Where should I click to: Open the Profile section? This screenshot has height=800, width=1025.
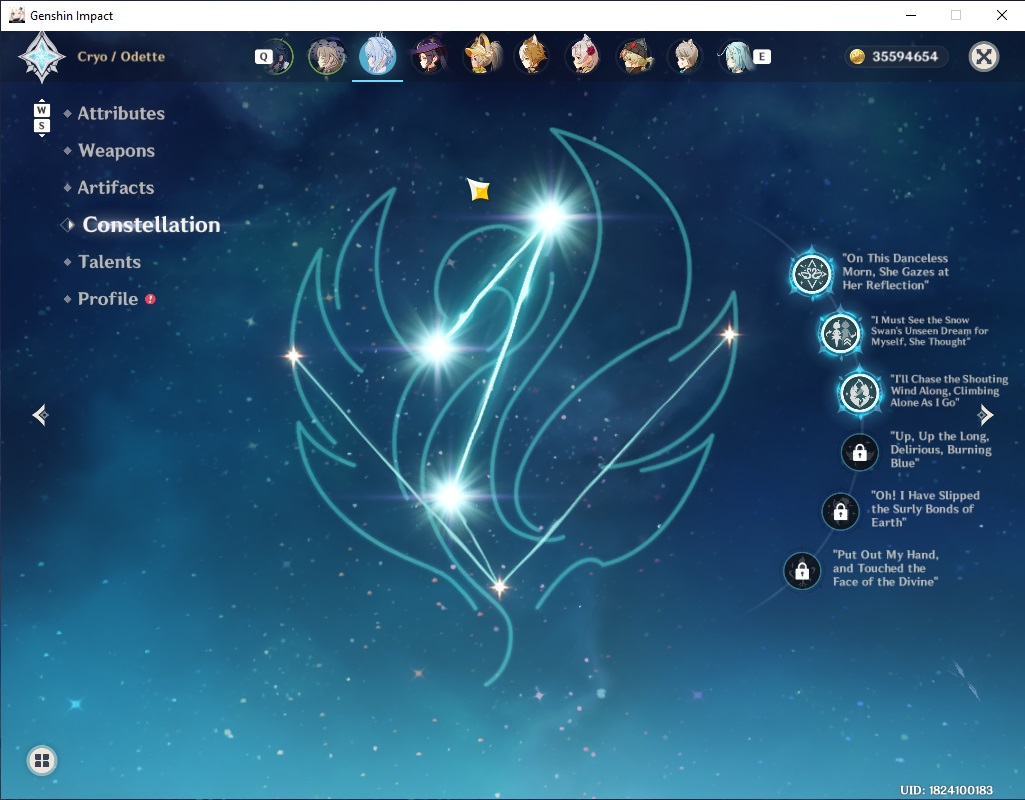[108, 299]
